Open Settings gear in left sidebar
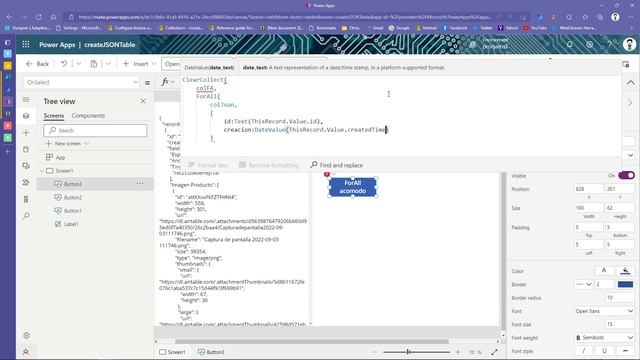Screen dimensions: 640x360 click(26, 335)
